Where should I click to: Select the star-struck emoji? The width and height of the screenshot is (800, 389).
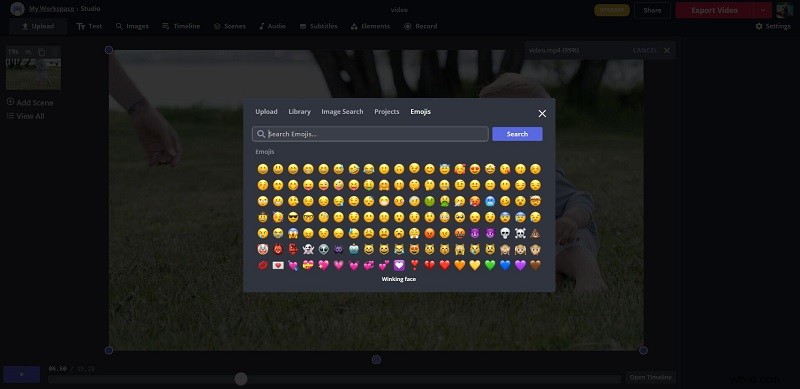click(x=490, y=169)
